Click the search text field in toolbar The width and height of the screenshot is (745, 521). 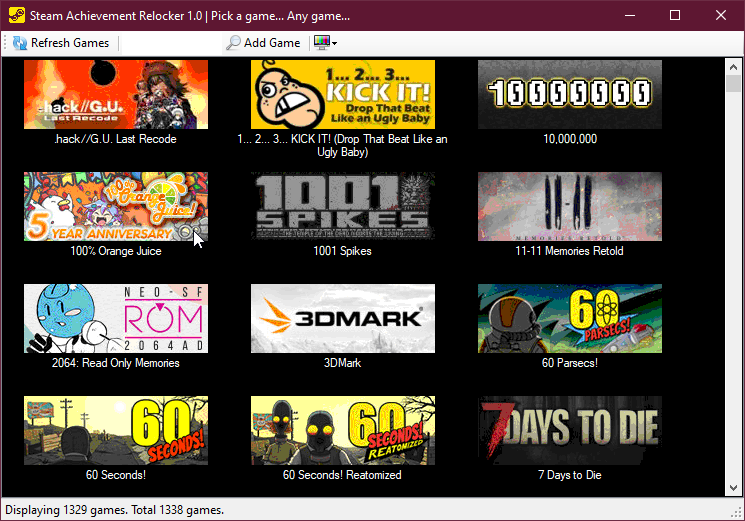coord(171,43)
